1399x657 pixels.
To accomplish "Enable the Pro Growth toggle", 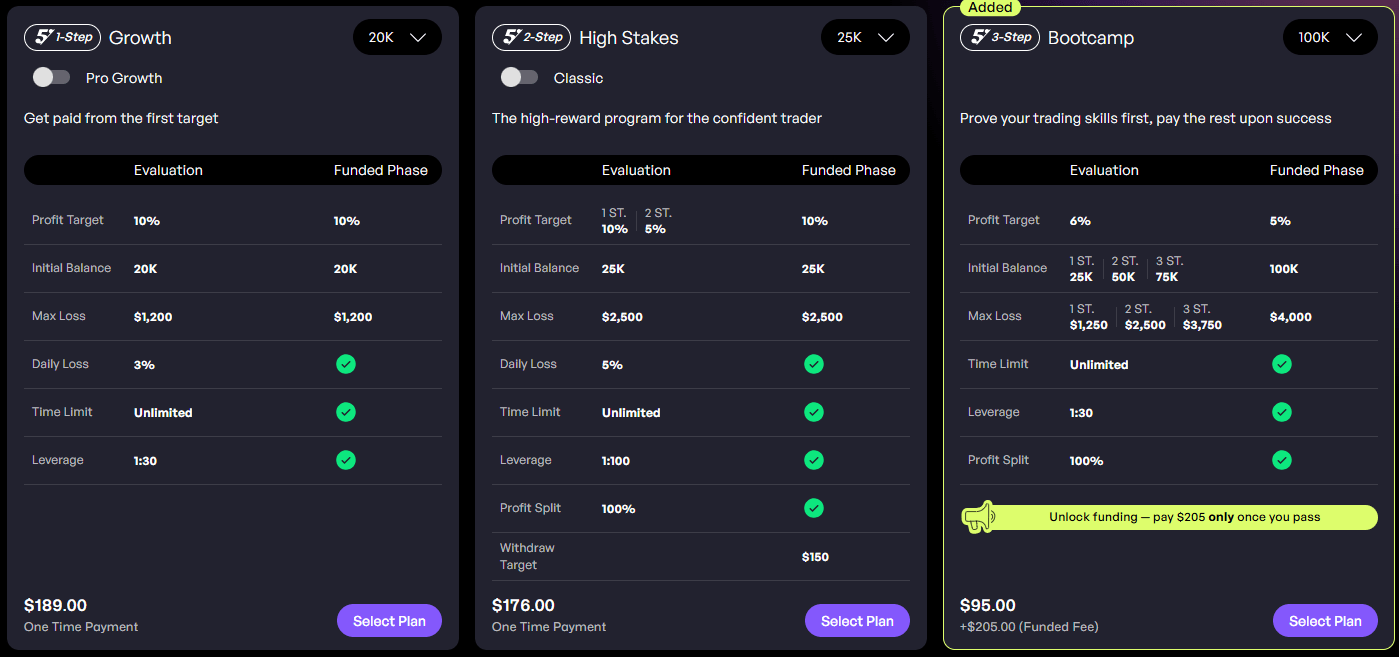I will tap(52, 77).
